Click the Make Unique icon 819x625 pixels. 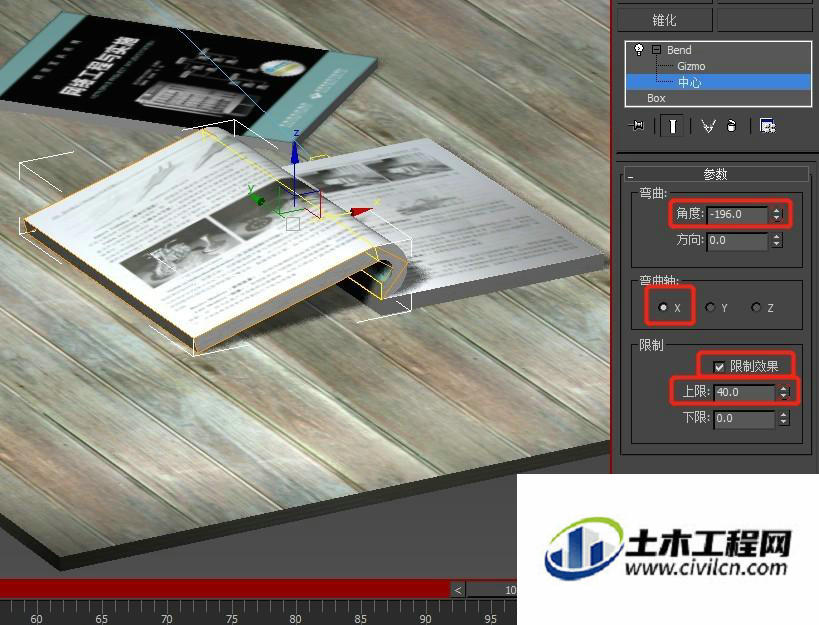[708, 126]
